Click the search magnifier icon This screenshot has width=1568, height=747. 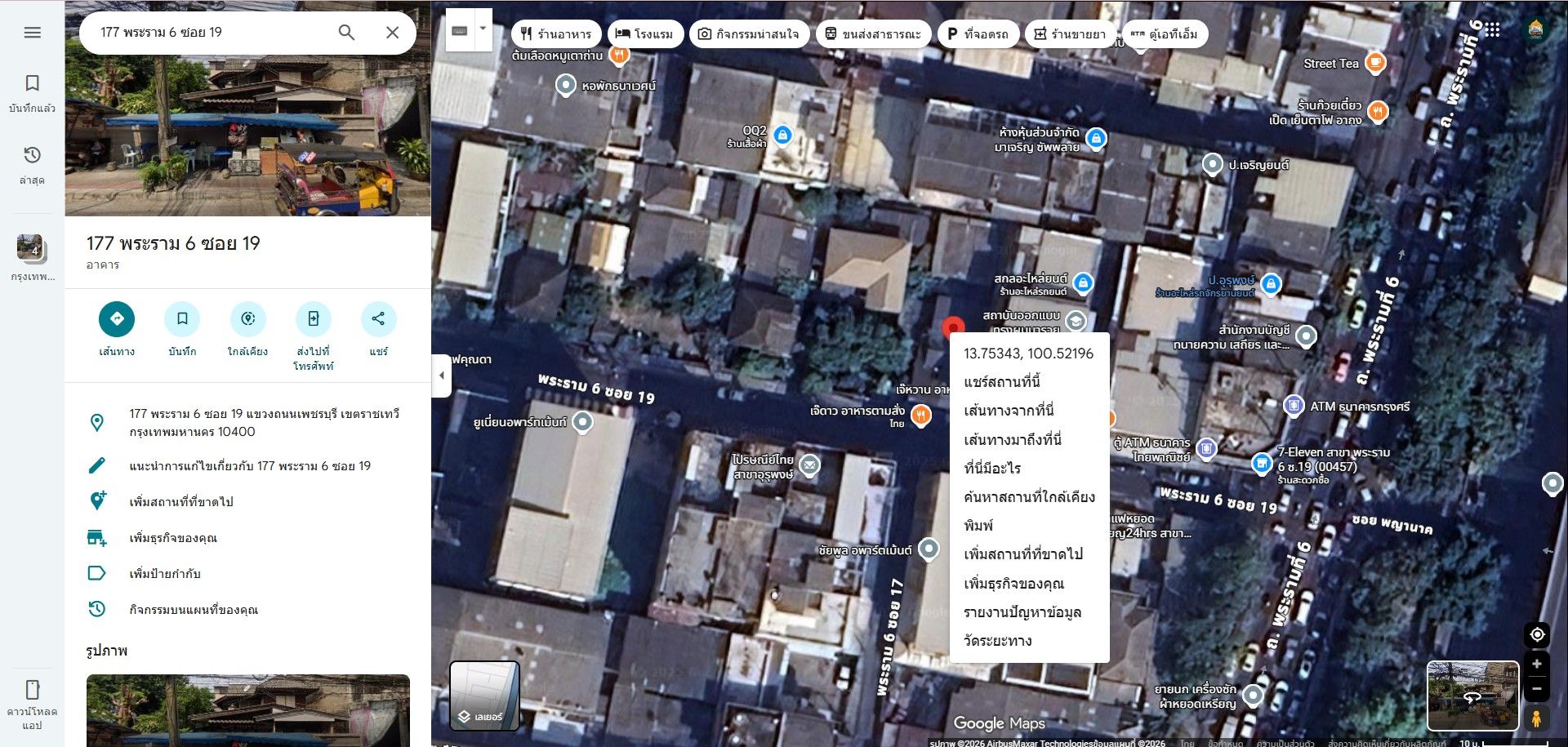tap(346, 33)
